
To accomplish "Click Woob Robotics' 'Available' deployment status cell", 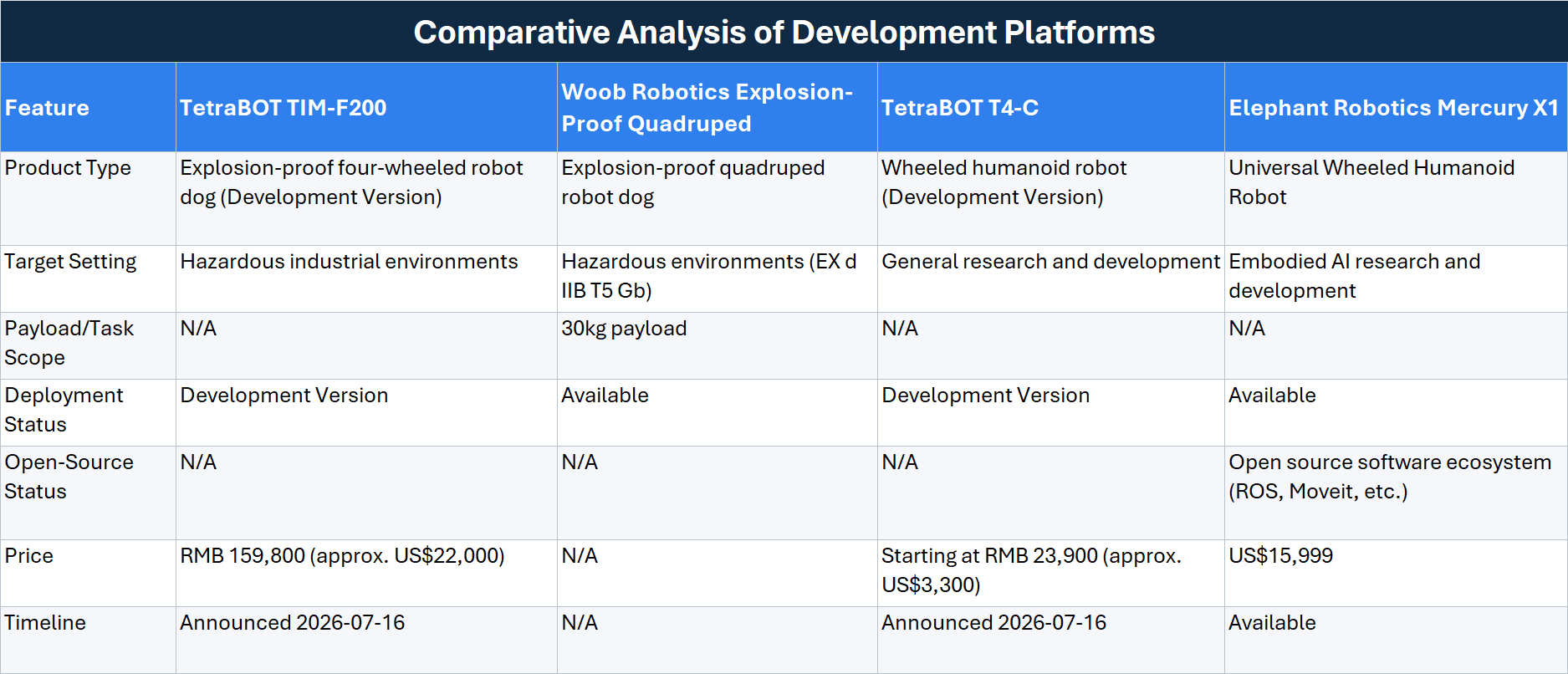I will tap(717, 412).
